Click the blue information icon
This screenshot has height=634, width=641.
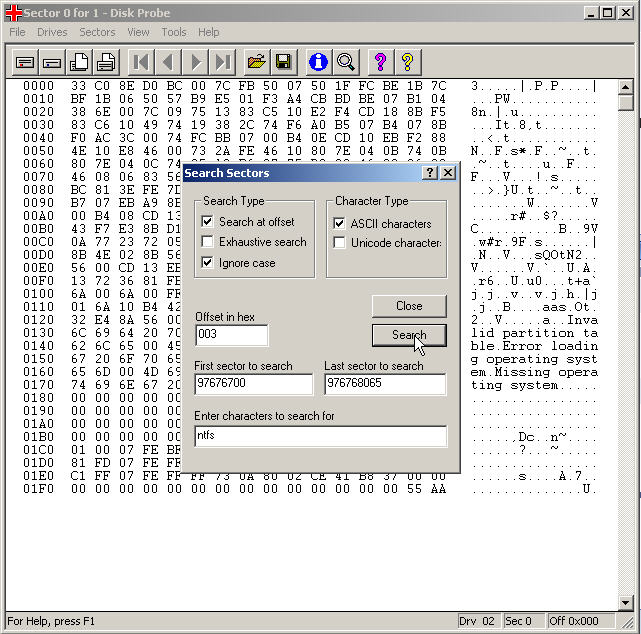coord(318,63)
